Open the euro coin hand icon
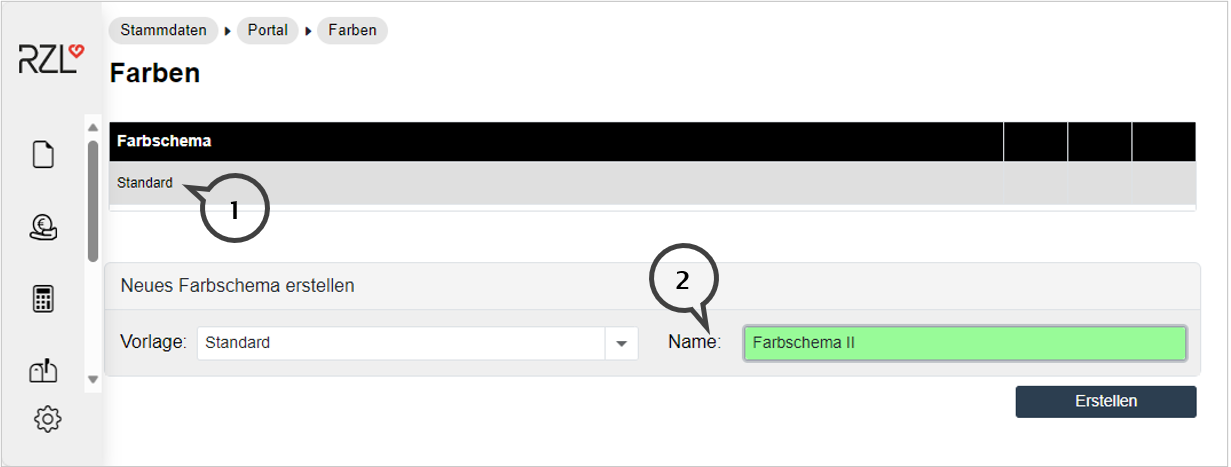1231x467 pixels. click(x=43, y=228)
